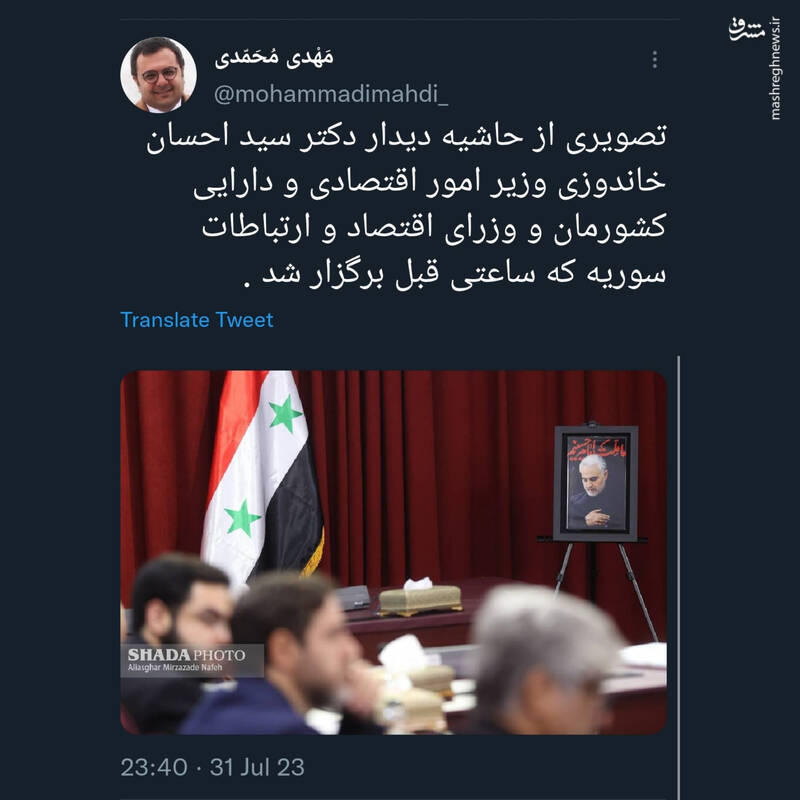
Task: Click the framed portrait on the easel
Action: coord(595,484)
